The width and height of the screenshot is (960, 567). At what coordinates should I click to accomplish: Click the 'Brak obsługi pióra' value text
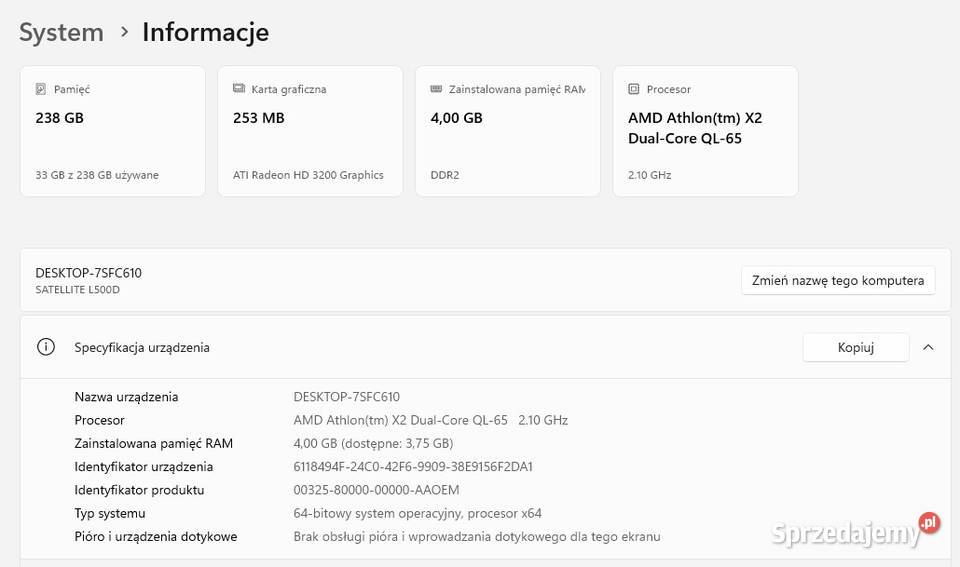click(x=476, y=536)
